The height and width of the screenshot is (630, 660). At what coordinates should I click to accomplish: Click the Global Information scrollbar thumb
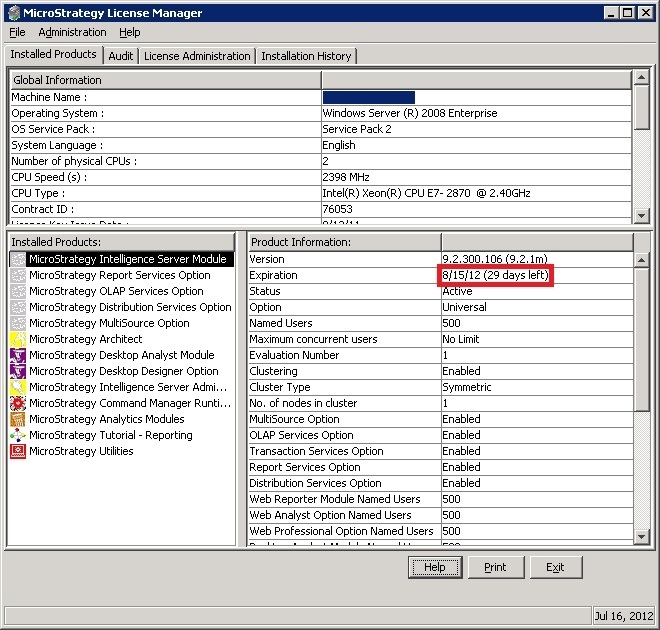pos(641,107)
